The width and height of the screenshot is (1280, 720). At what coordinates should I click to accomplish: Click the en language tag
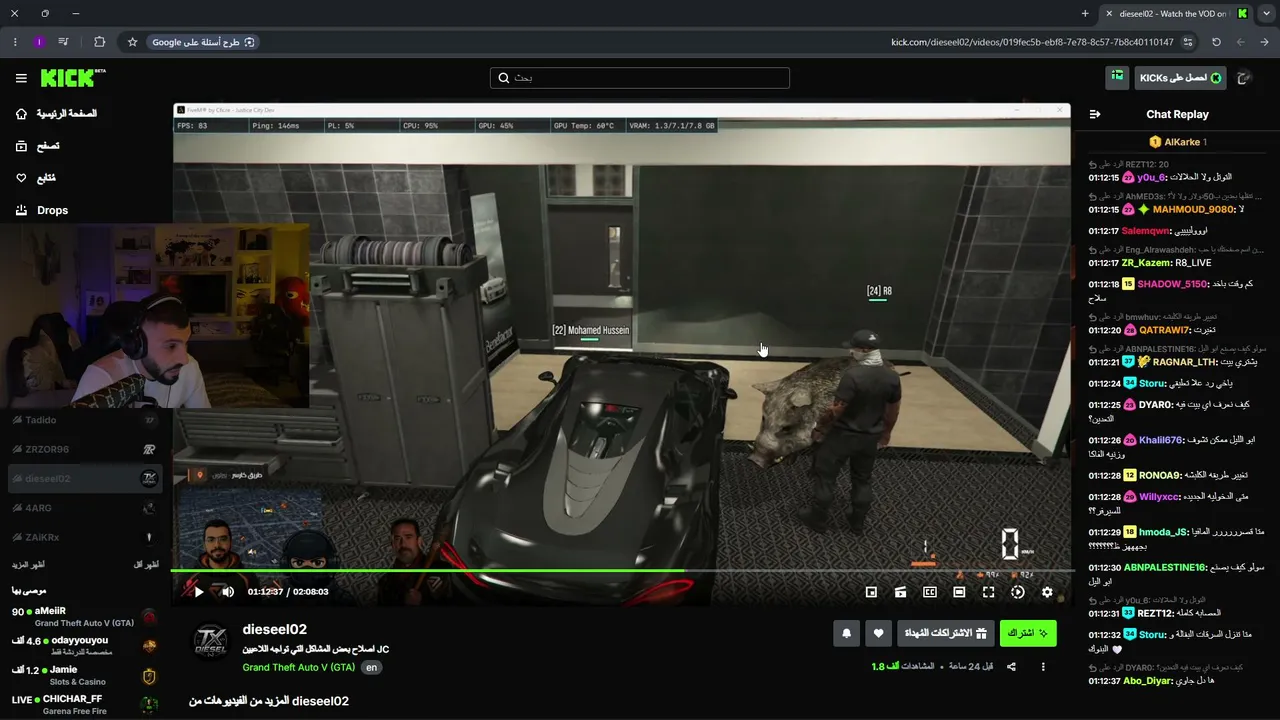(x=371, y=667)
